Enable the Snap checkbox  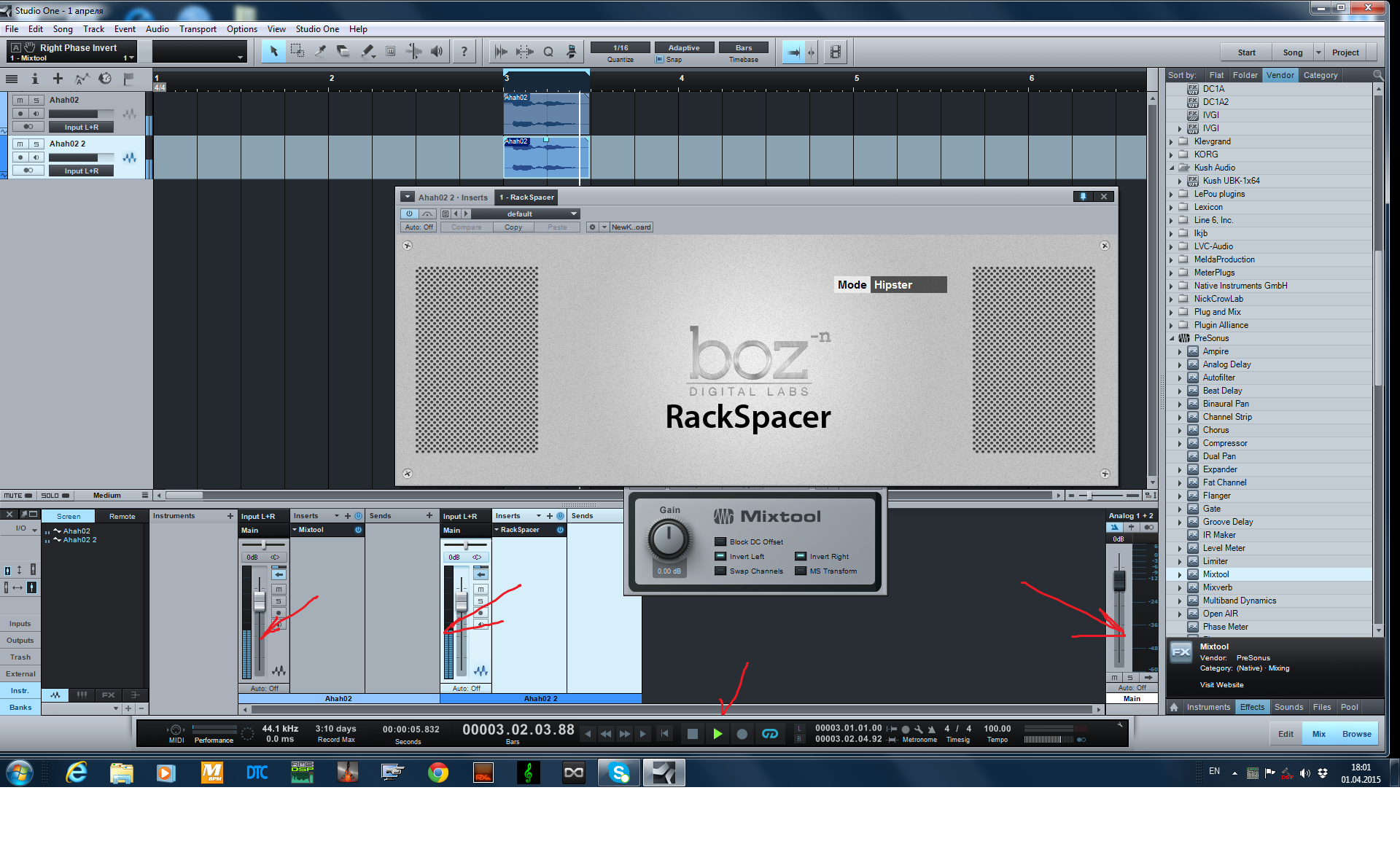click(x=659, y=60)
